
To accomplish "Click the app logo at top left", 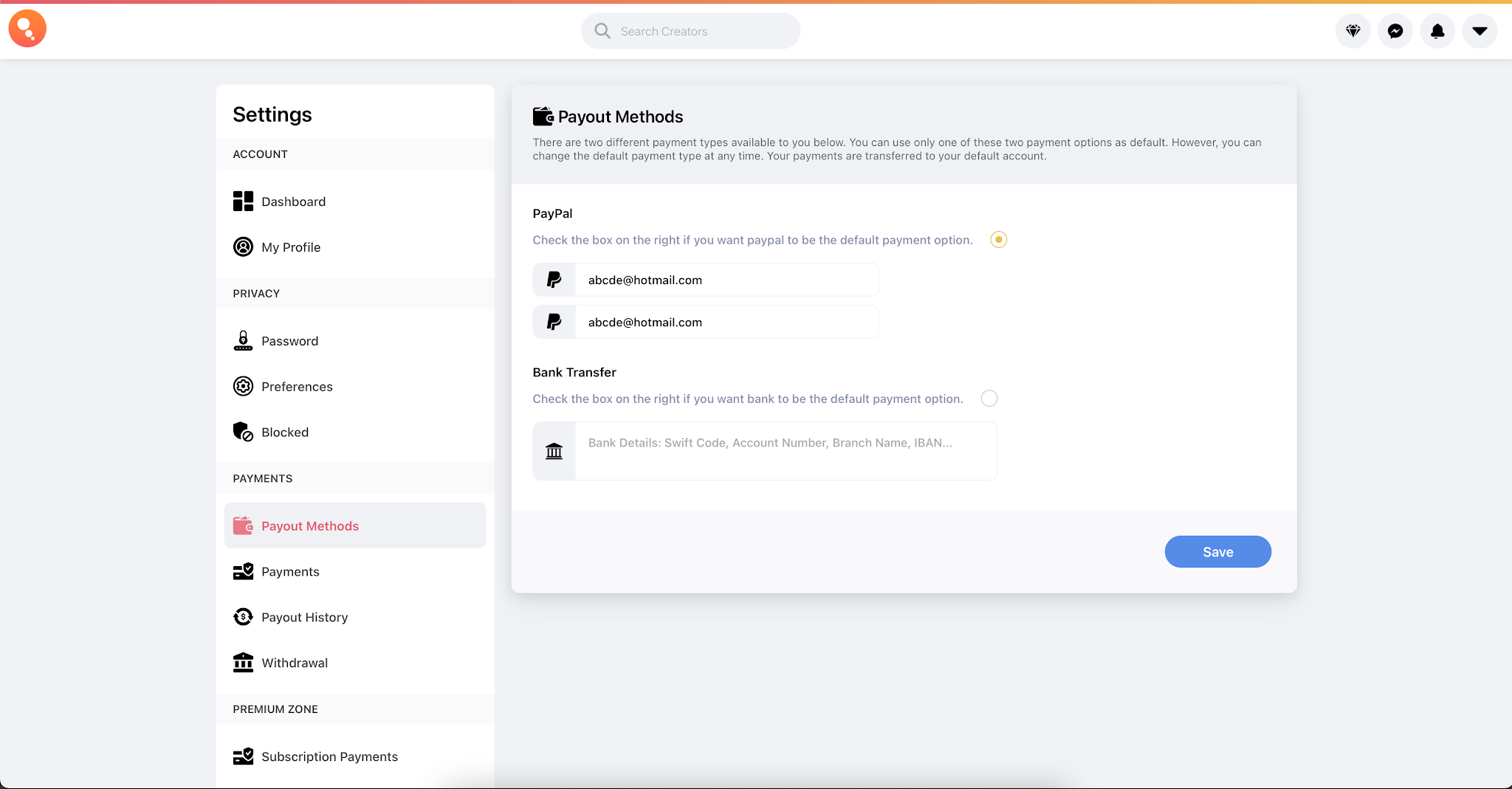I will pos(27,28).
